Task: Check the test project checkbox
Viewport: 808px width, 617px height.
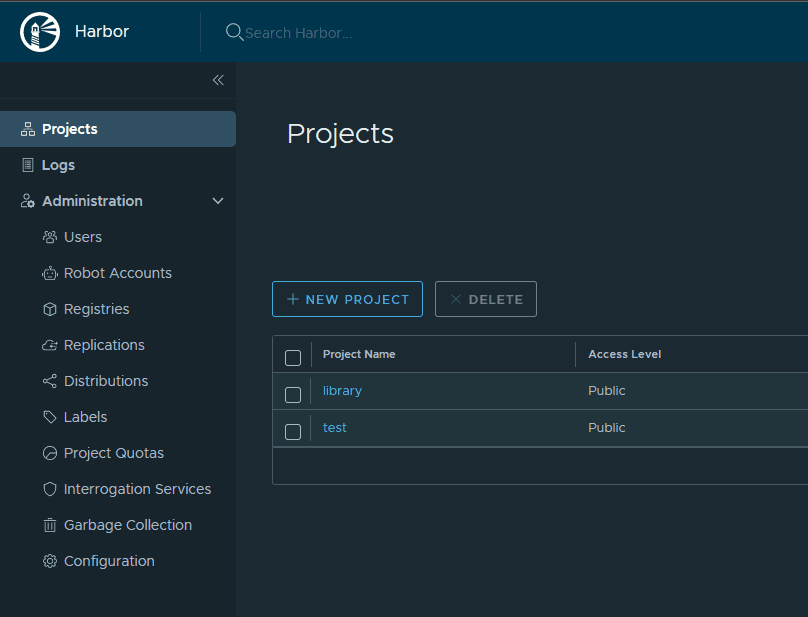Action: tap(293, 431)
